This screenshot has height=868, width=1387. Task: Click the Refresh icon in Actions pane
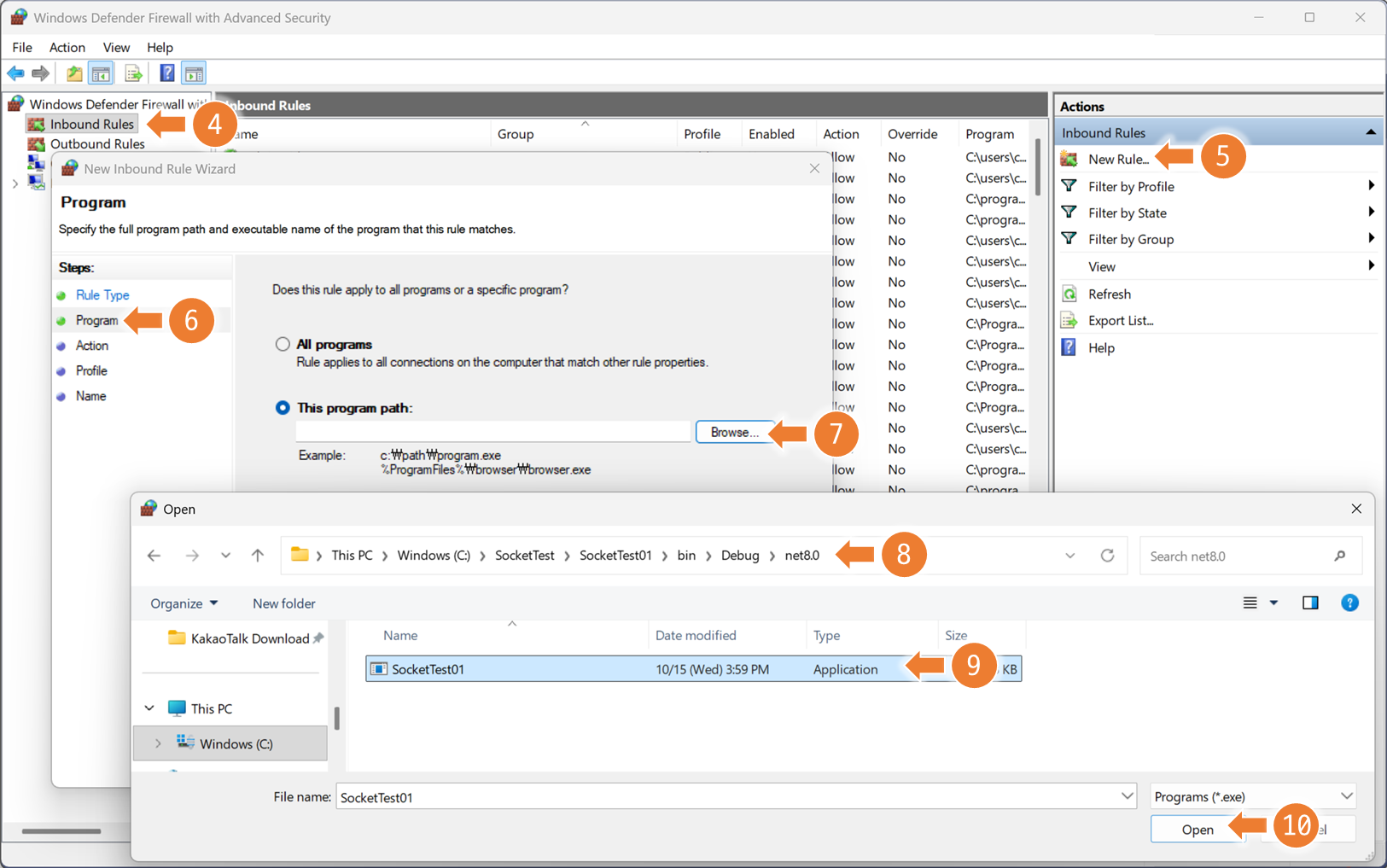pyautogui.click(x=1069, y=294)
